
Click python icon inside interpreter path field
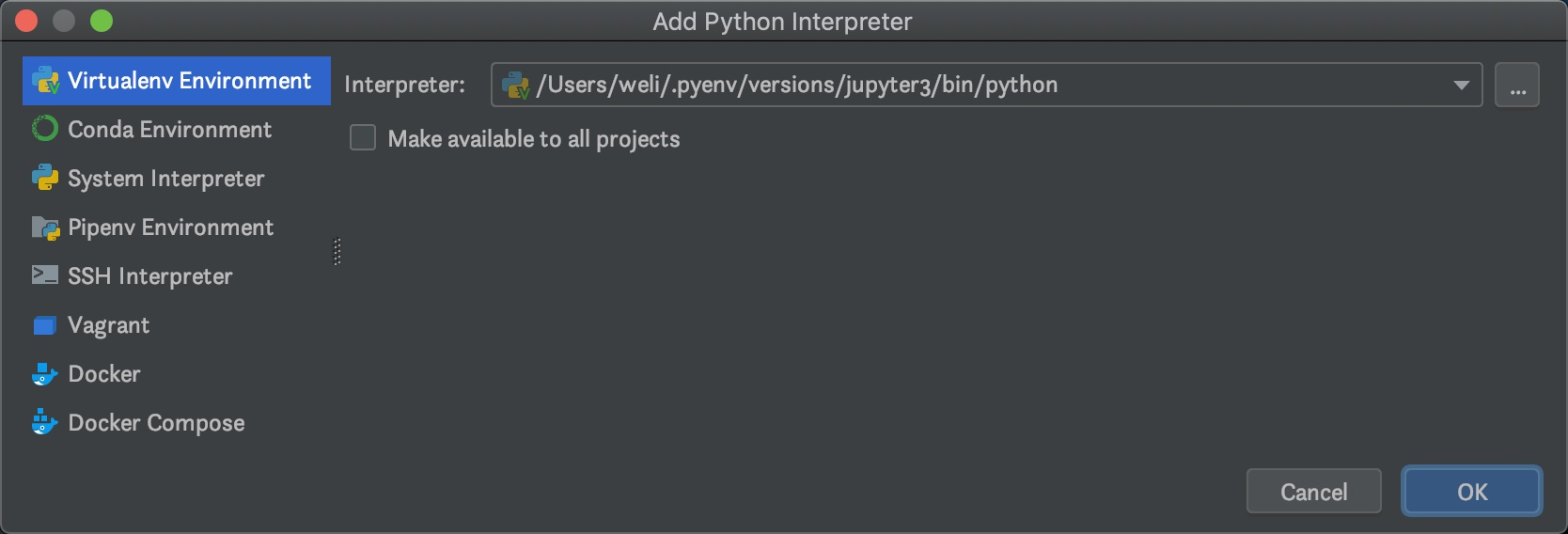click(x=516, y=86)
